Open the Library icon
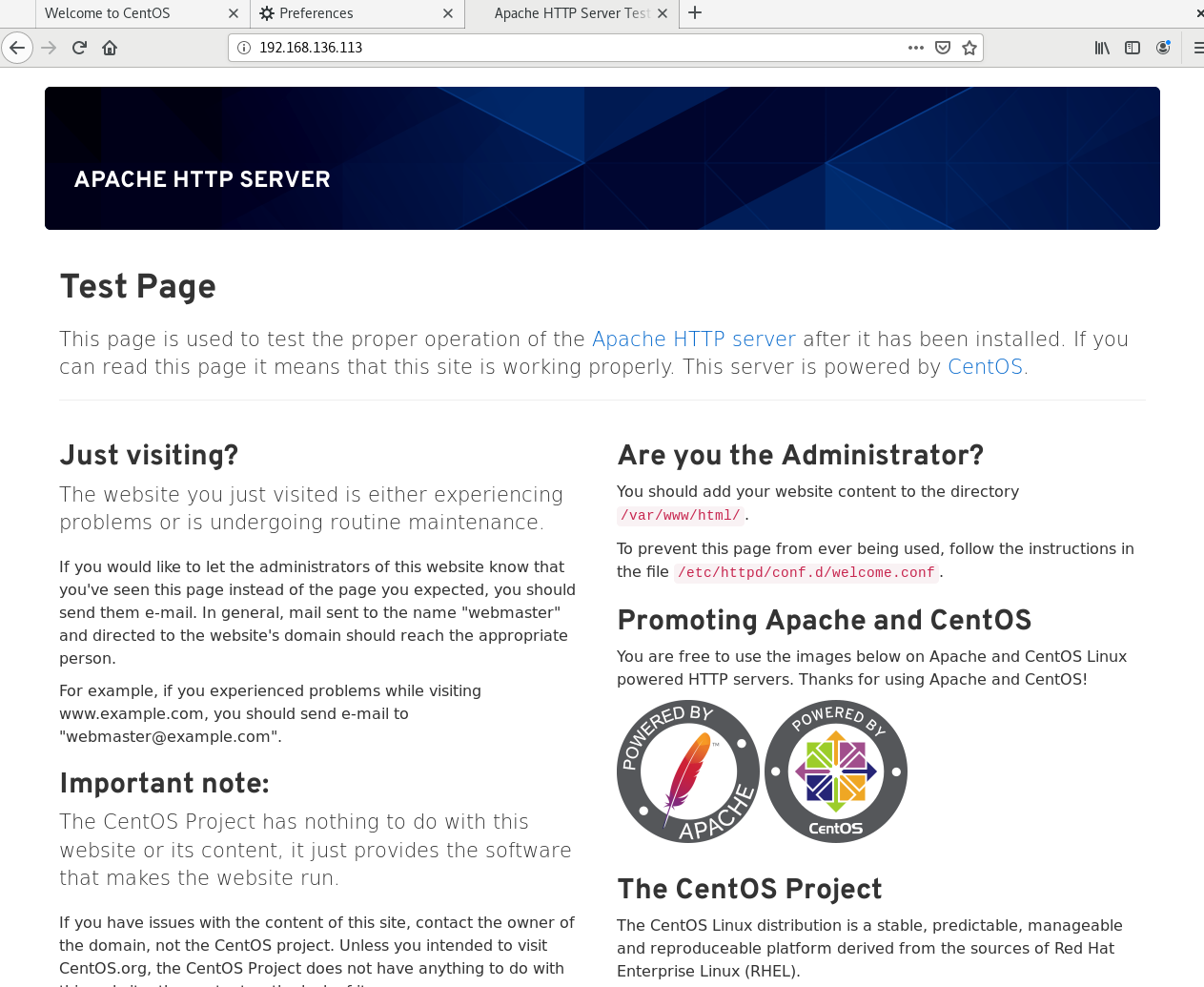1204x987 pixels. tap(1102, 48)
